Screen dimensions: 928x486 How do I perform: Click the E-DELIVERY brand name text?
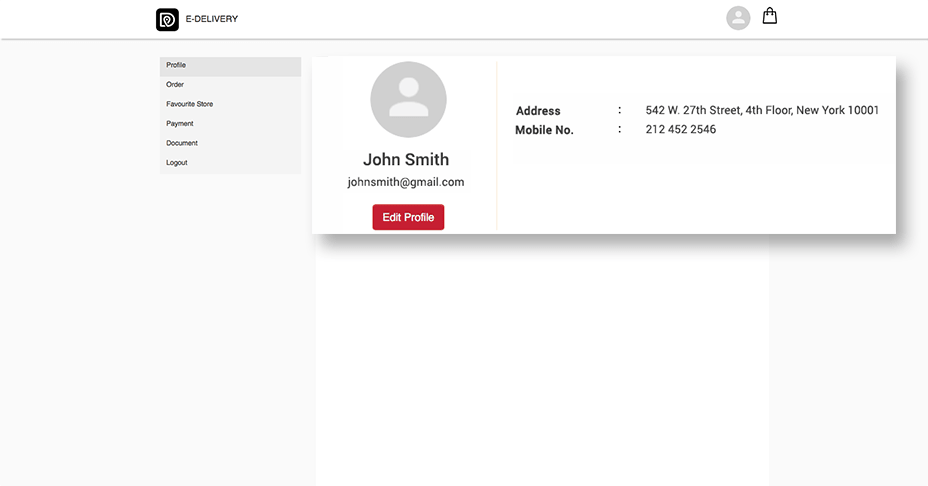click(x=212, y=19)
